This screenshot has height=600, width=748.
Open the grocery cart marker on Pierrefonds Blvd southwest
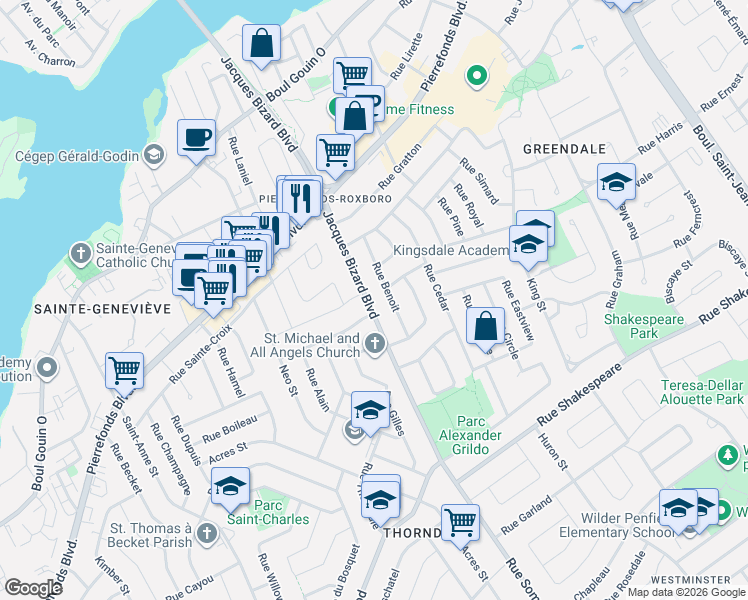pyautogui.click(x=125, y=371)
